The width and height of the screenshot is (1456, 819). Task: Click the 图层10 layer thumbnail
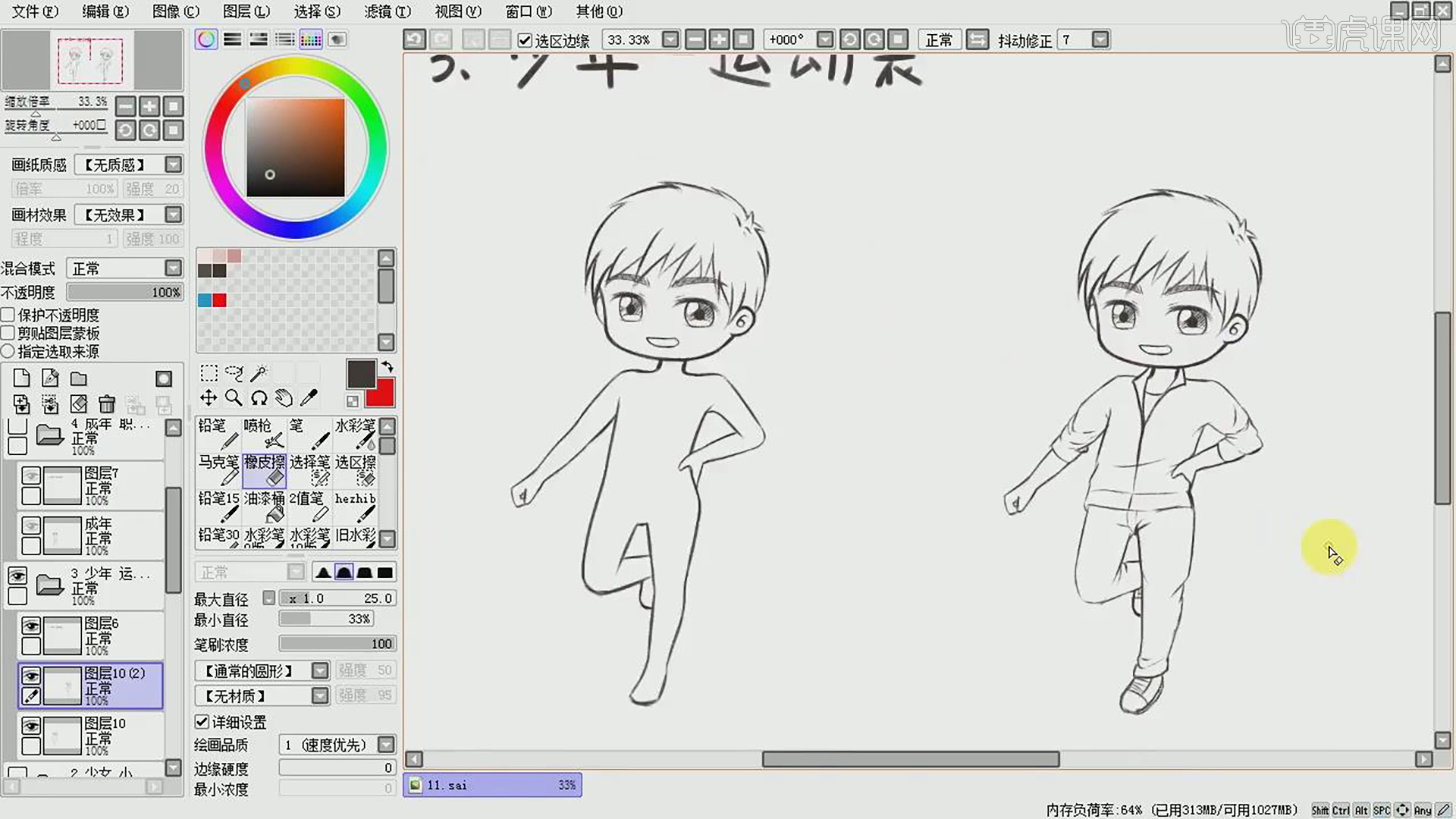62,736
